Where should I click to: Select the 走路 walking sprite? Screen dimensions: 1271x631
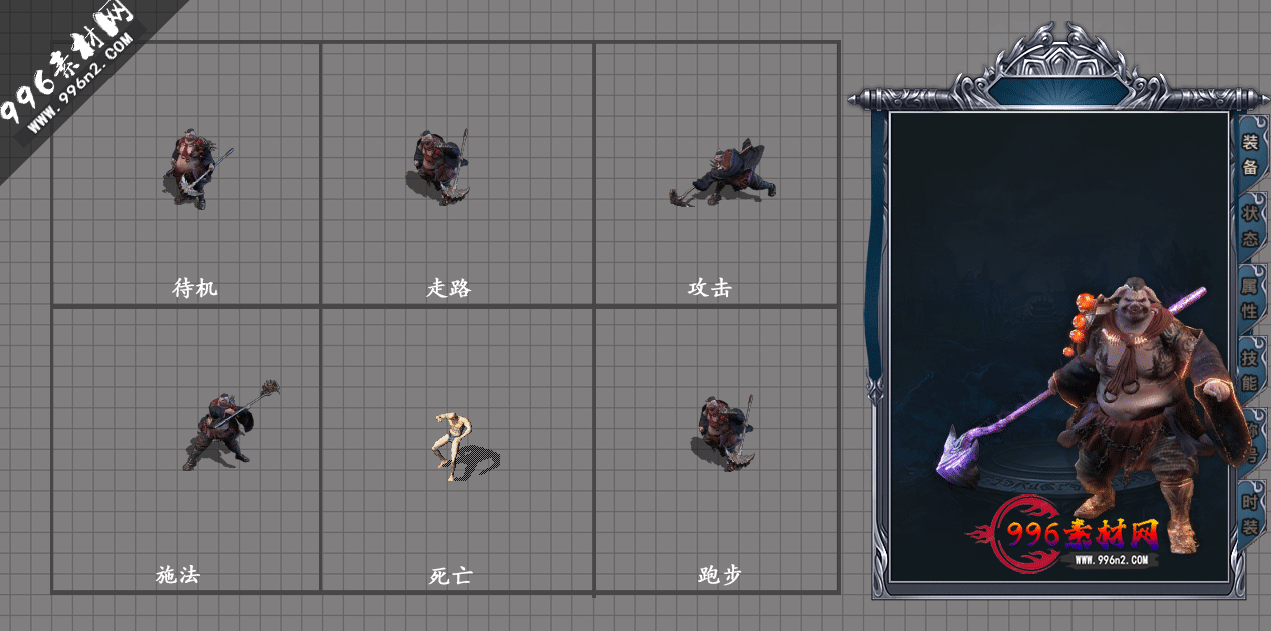tap(440, 166)
